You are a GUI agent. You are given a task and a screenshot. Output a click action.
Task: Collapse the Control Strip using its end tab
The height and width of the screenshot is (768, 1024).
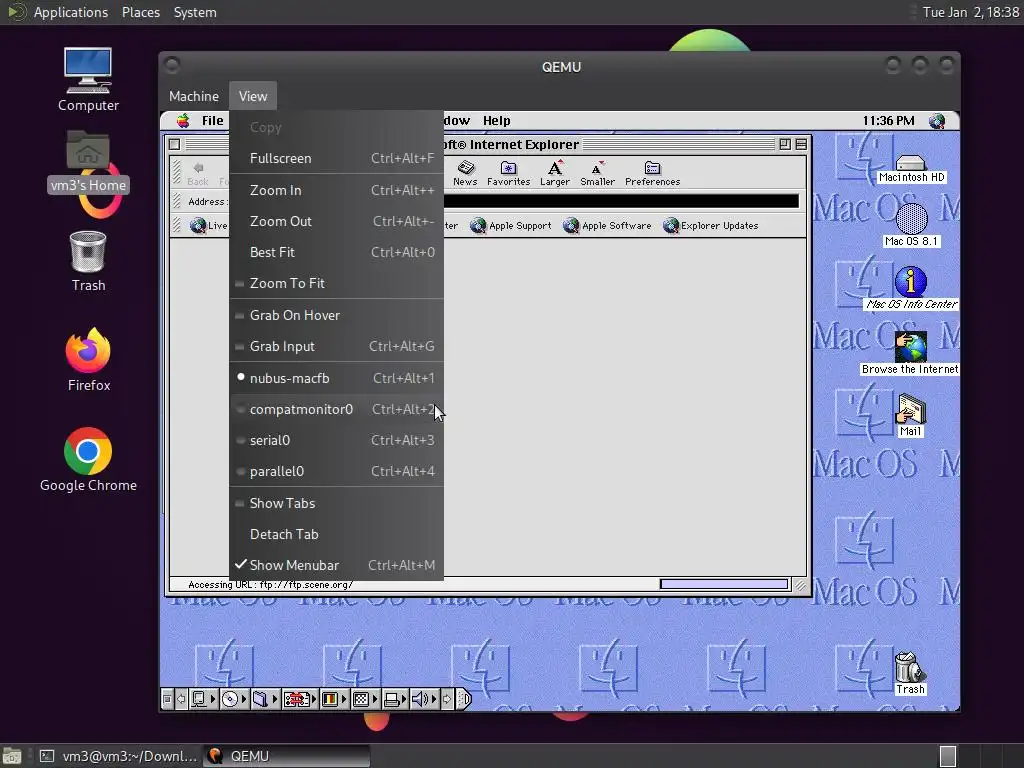click(464, 699)
